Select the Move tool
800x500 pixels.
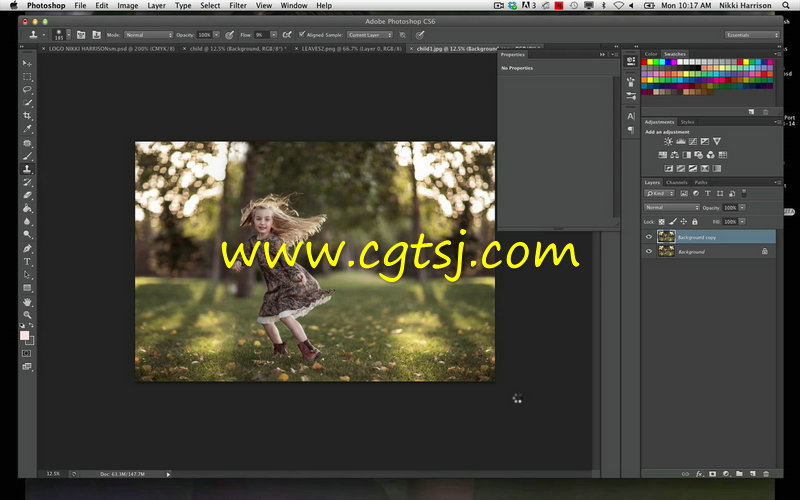pos(27,63)
